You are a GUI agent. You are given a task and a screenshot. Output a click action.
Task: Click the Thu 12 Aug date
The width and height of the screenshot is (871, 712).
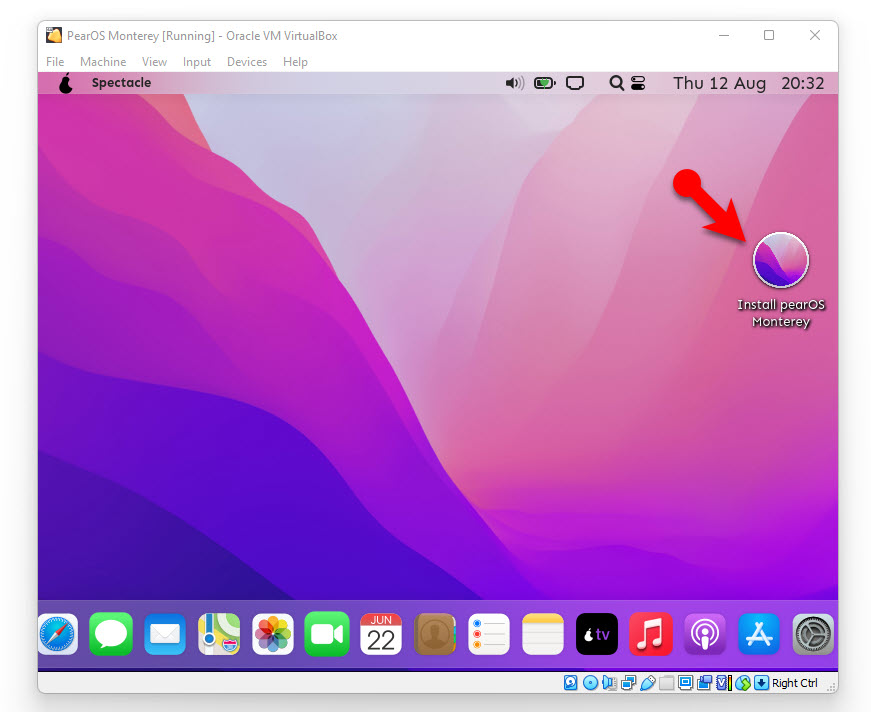point(719,83)
